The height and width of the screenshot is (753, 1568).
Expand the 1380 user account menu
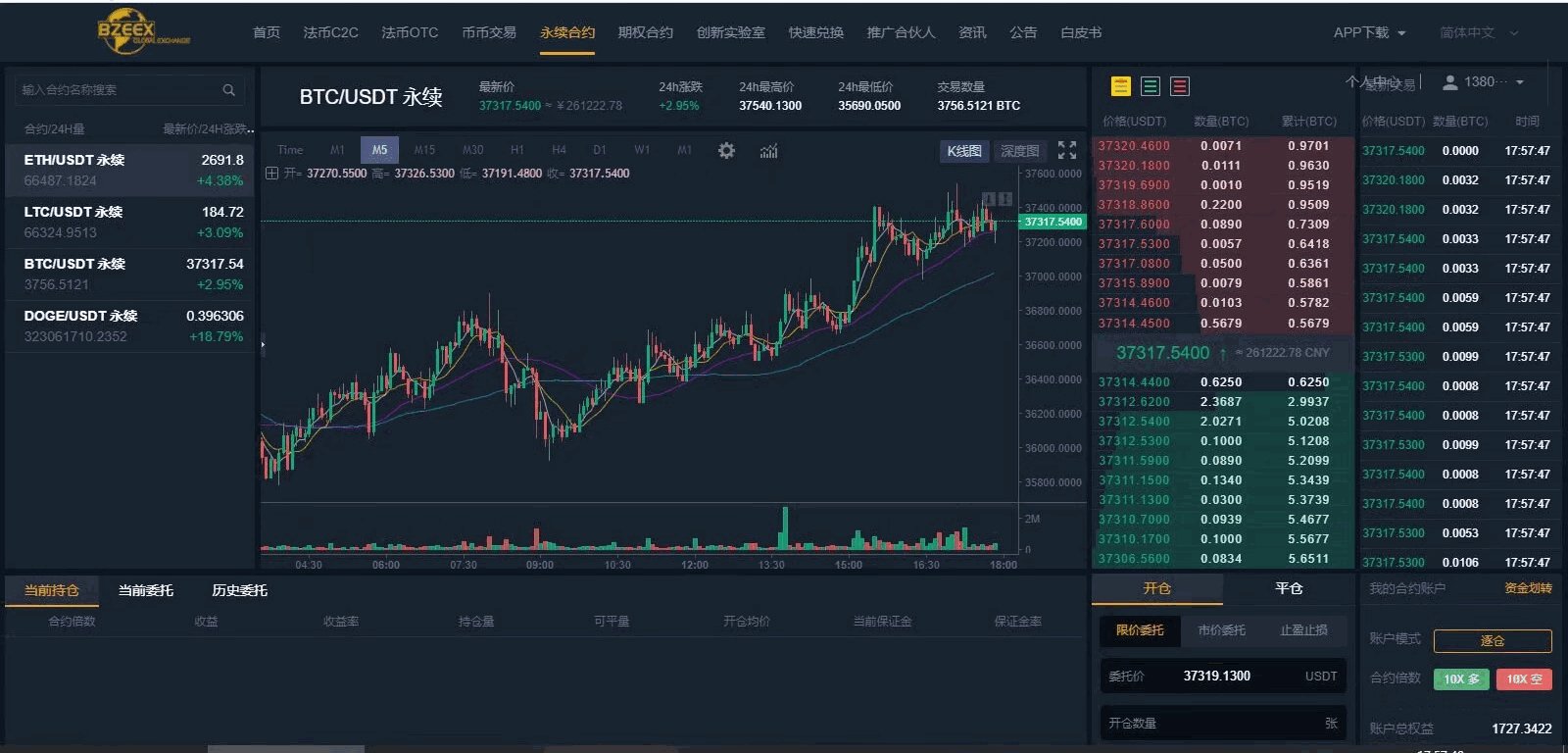point(1484,82)
